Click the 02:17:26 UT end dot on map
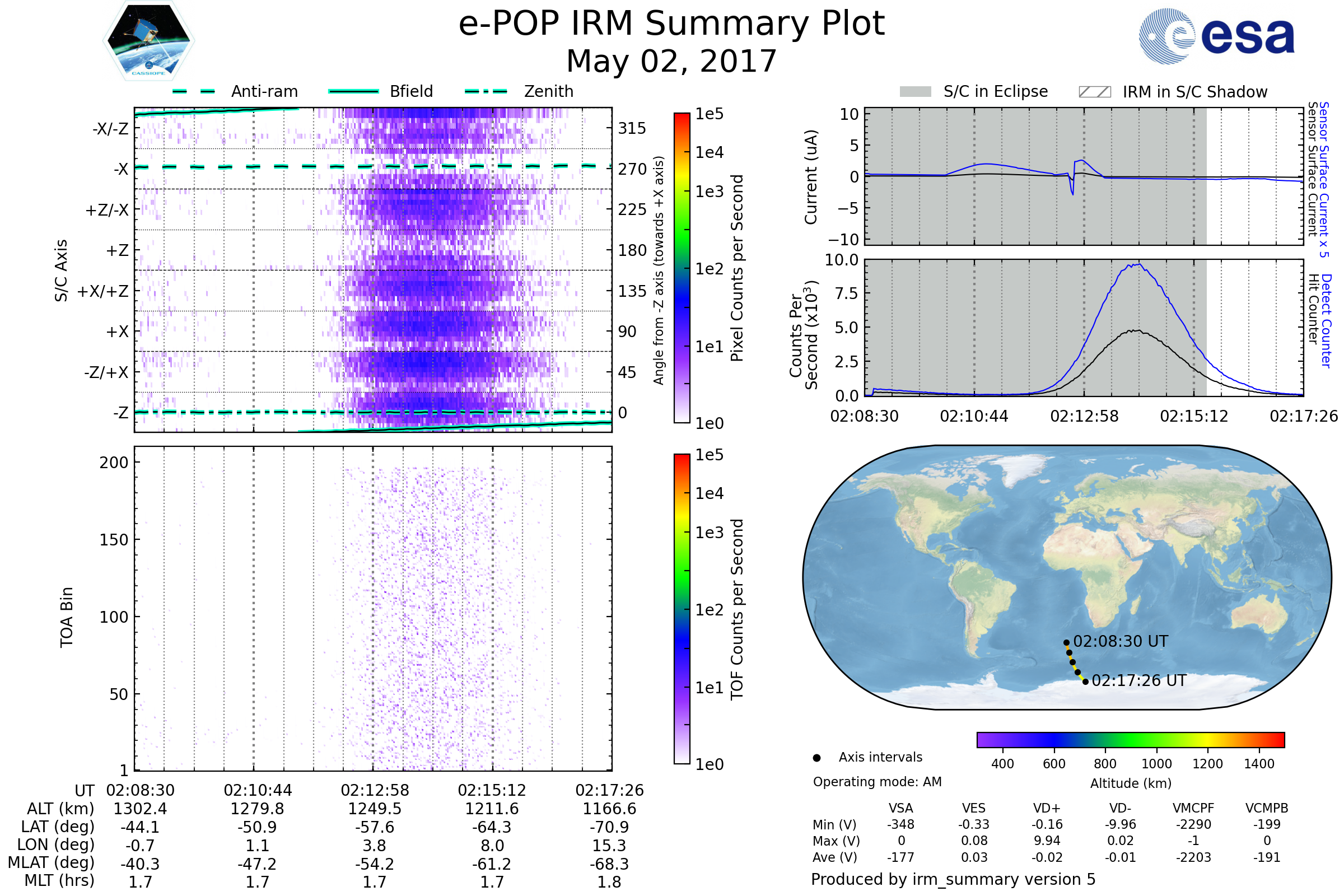Viewport: 1344px width, 896px height. [1085, 682]
